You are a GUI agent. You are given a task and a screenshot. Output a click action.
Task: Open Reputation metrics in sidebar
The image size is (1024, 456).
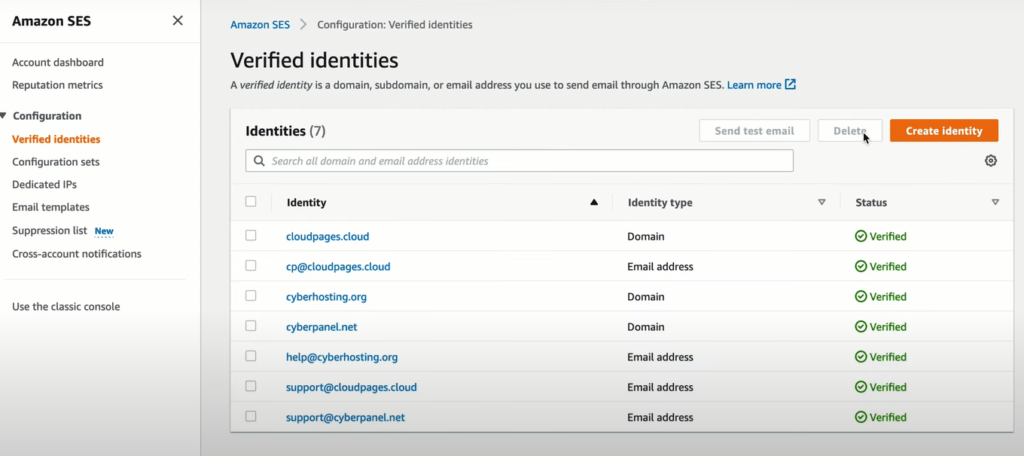point(57,85)
